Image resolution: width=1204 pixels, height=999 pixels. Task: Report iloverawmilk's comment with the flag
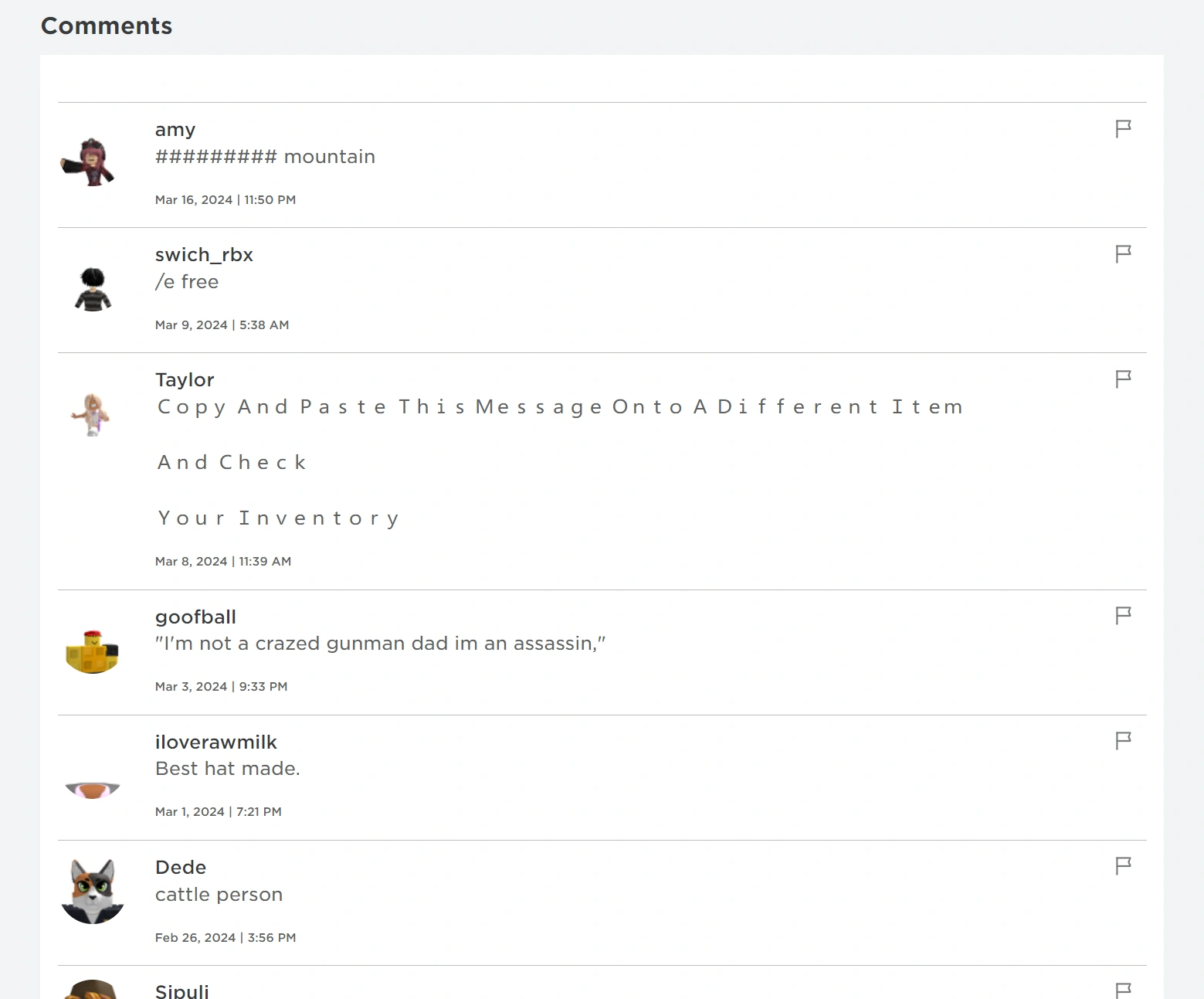[1123, 740]
